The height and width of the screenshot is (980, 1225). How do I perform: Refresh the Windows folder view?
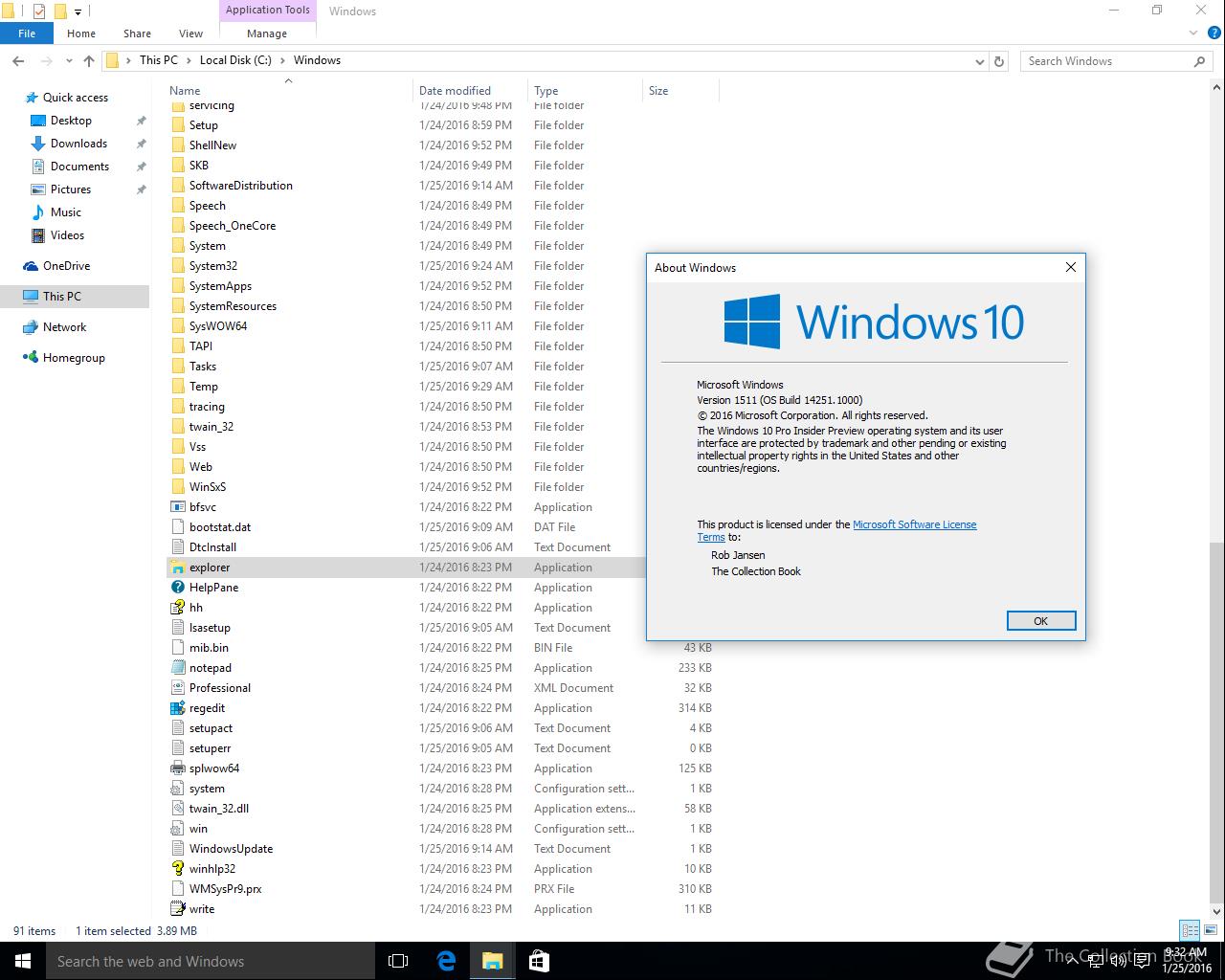[x=999, y=60]
